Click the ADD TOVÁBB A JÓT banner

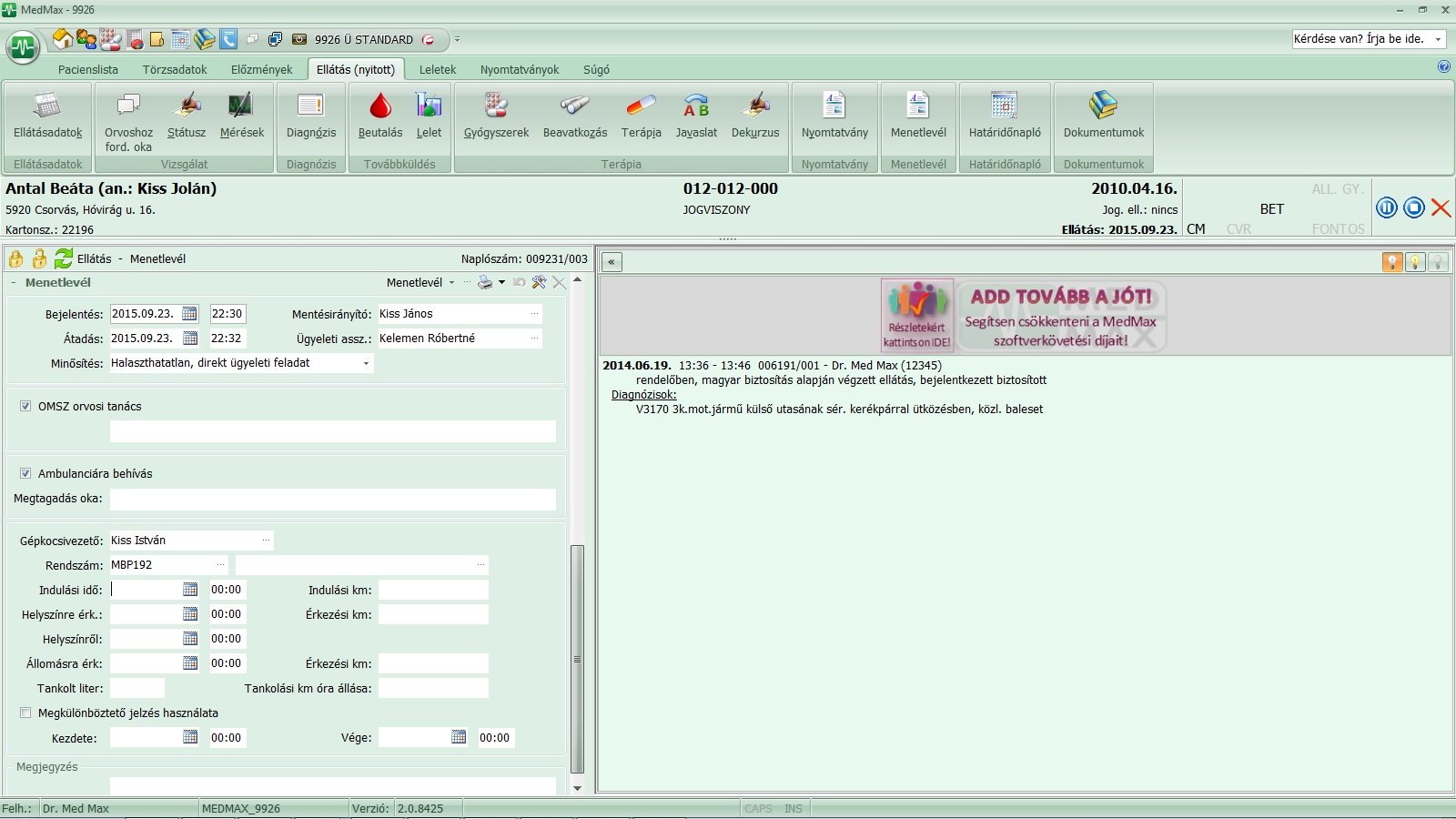coord(1024,316)
